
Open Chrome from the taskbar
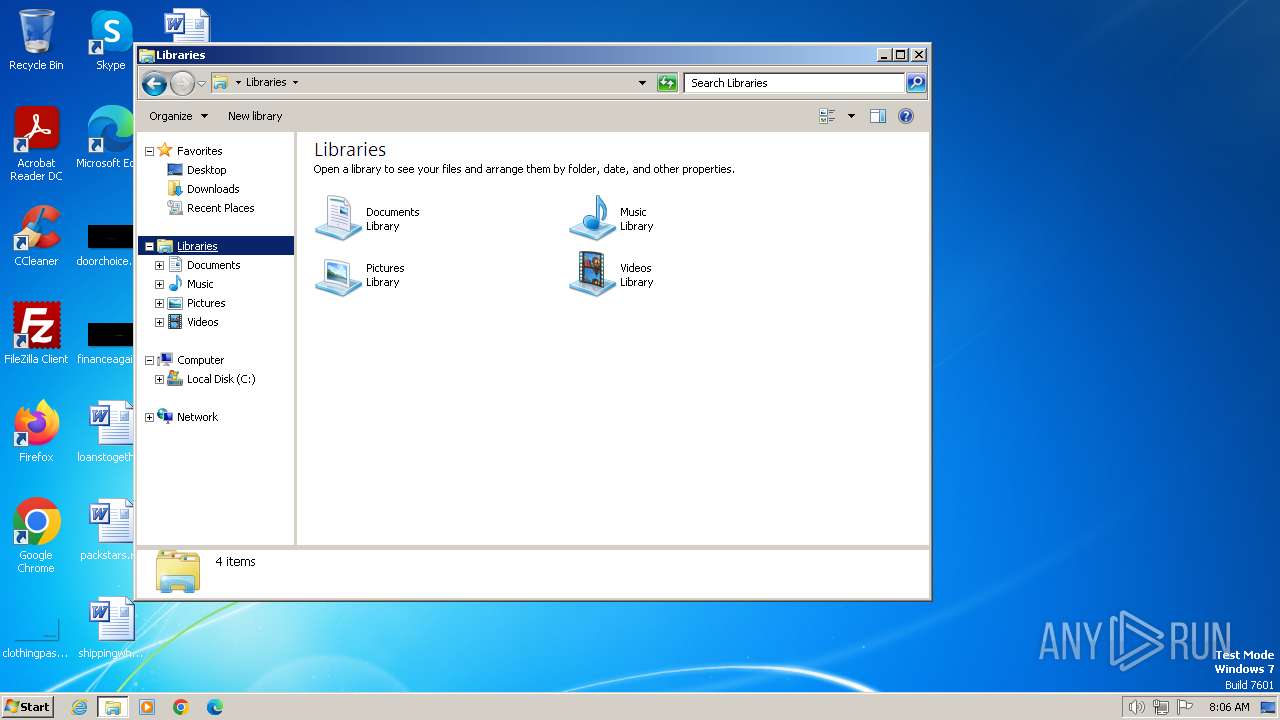click(181, 707)
